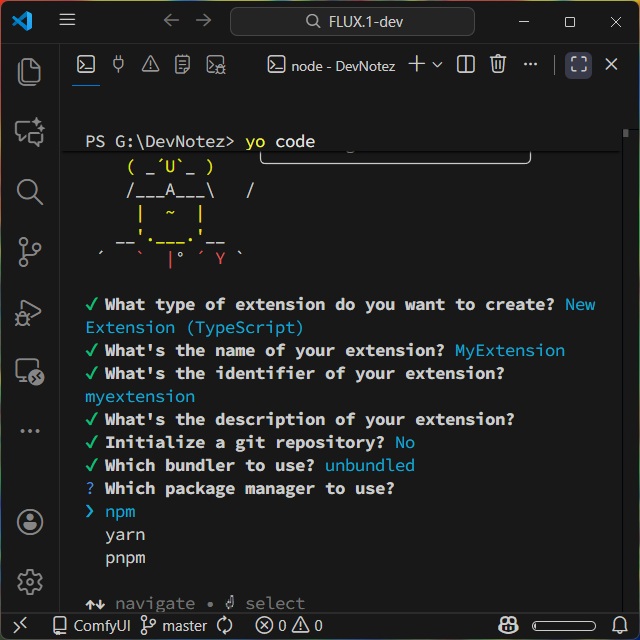The width and height of the screenshot is (640, 640).
Task: Open the Remote Explorer view
Action: tap(30, 372)
